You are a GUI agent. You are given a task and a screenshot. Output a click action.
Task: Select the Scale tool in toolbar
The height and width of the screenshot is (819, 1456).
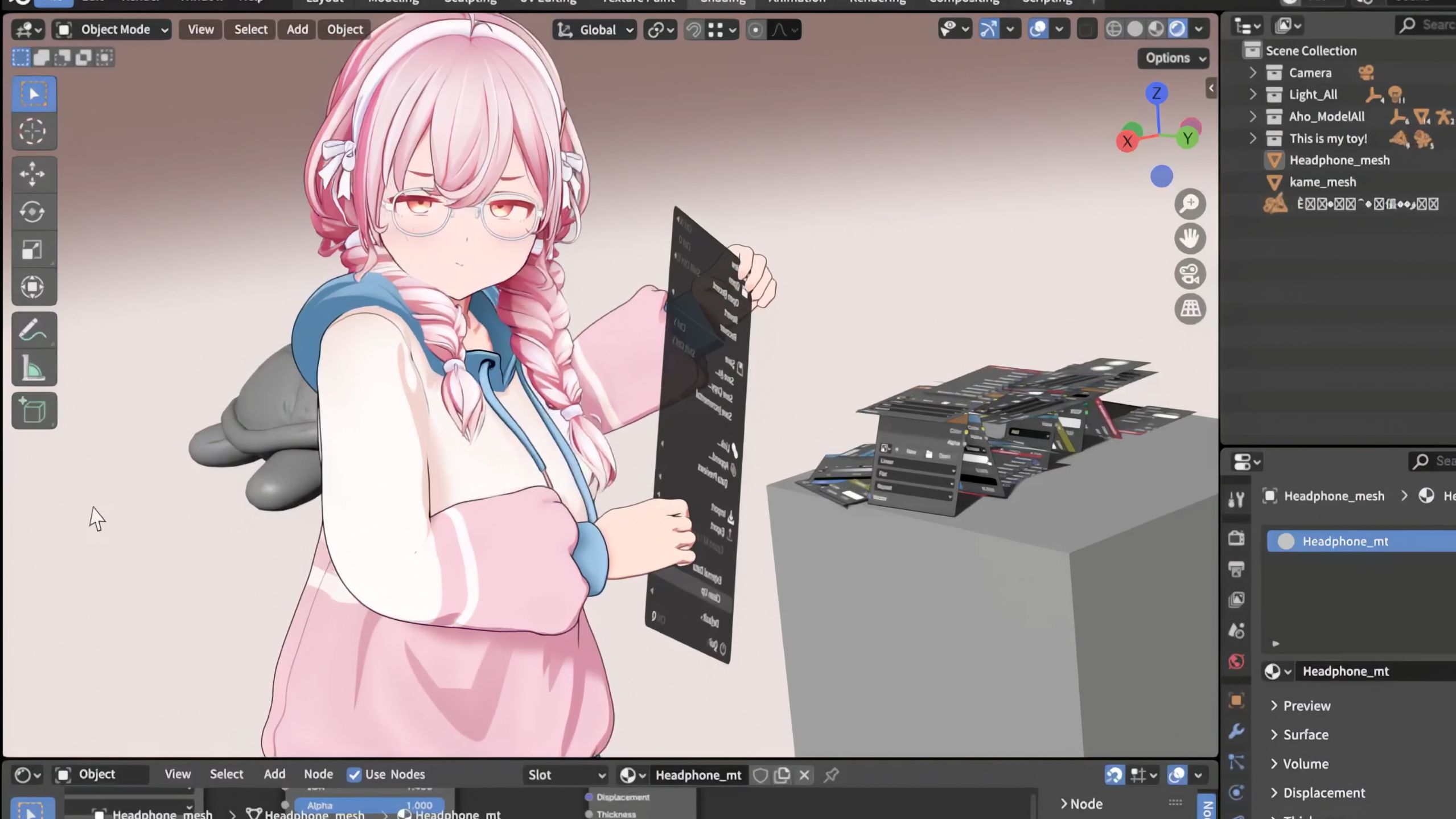pos(33,249)
